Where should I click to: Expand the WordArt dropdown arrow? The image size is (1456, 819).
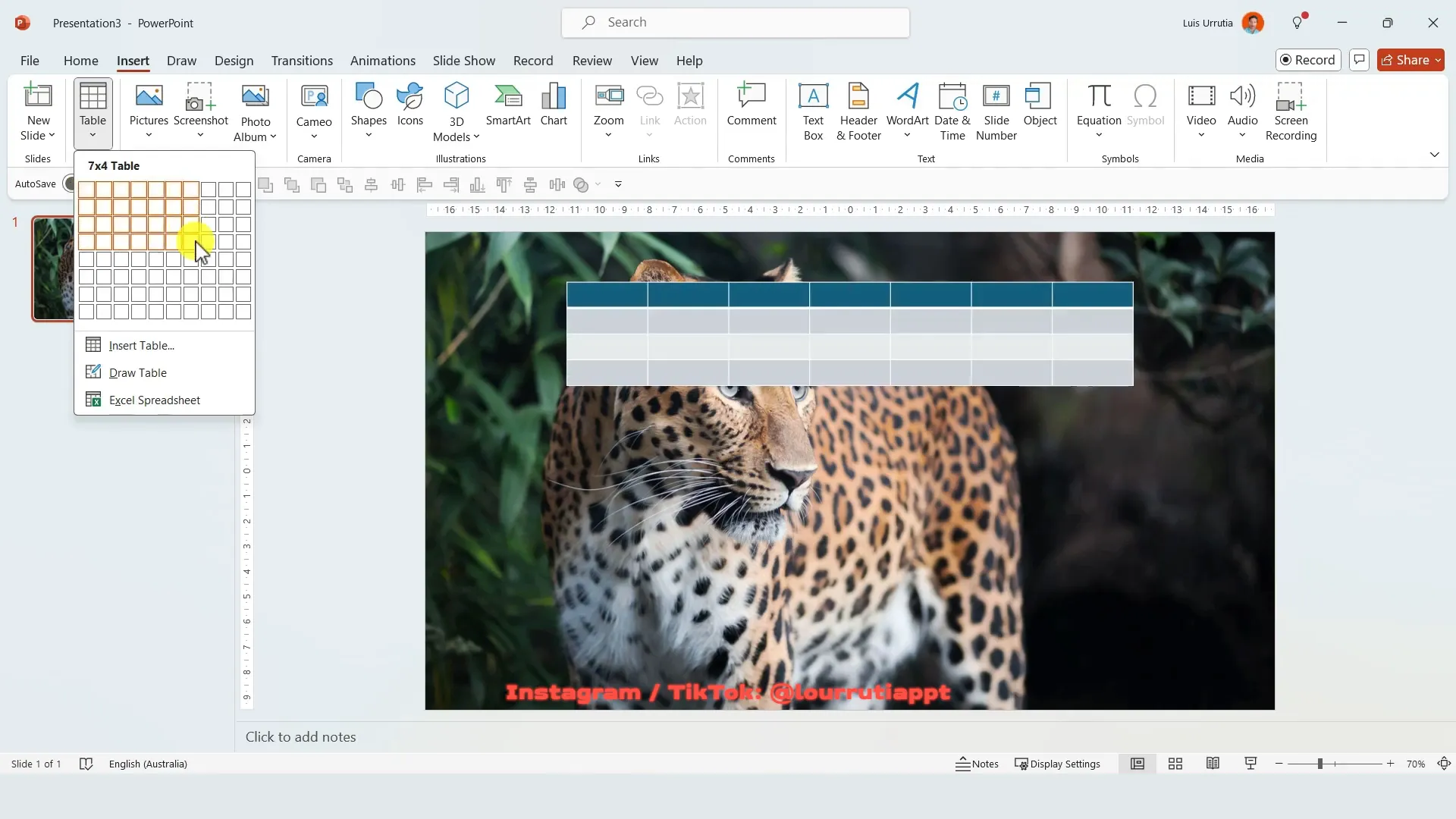tap(907, 136)
